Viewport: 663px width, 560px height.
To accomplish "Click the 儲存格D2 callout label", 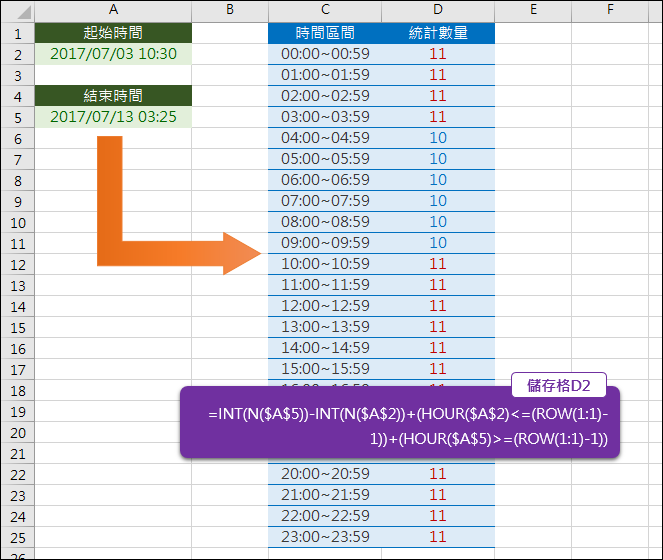I will click(x=559, y=385).
